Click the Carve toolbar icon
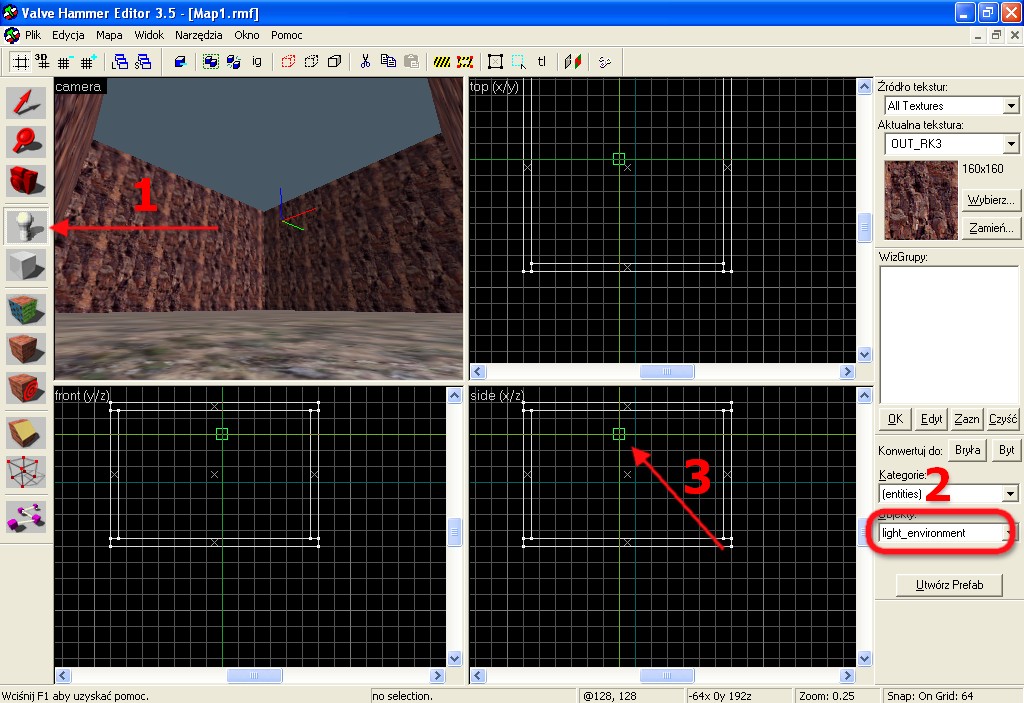Viewport: 1024px width, 703px height. (x=180, y=62)
